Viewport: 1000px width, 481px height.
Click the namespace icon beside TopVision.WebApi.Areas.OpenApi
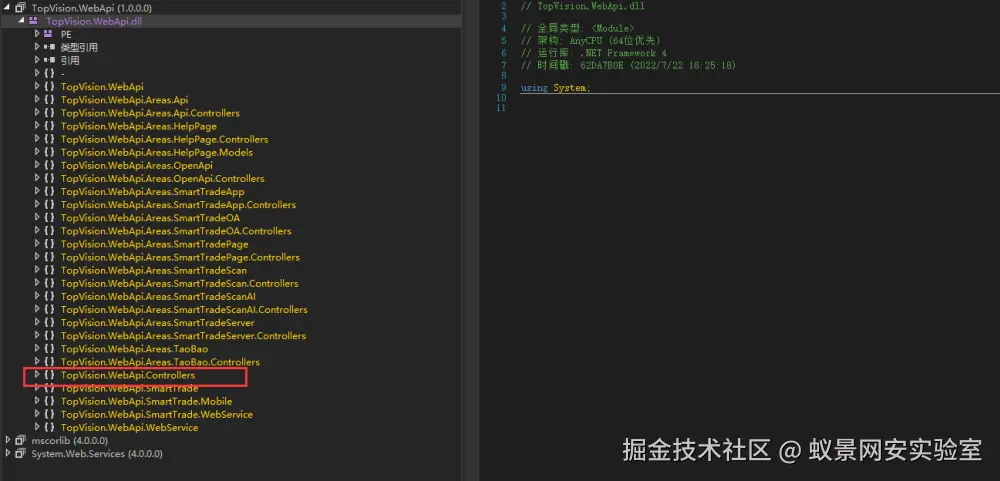(x=49, y=165)
